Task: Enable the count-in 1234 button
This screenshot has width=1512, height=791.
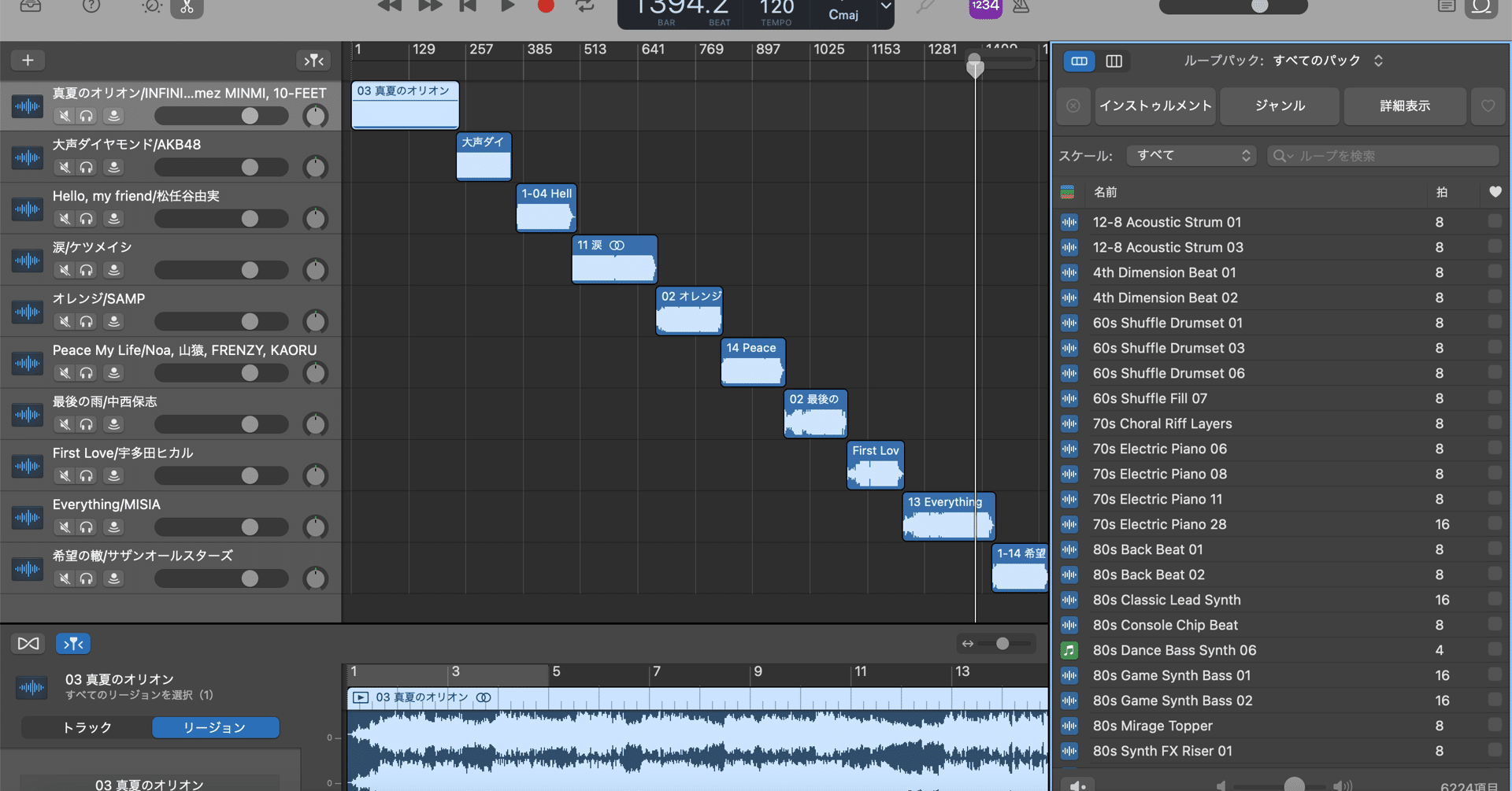Action: click(985, 7)
